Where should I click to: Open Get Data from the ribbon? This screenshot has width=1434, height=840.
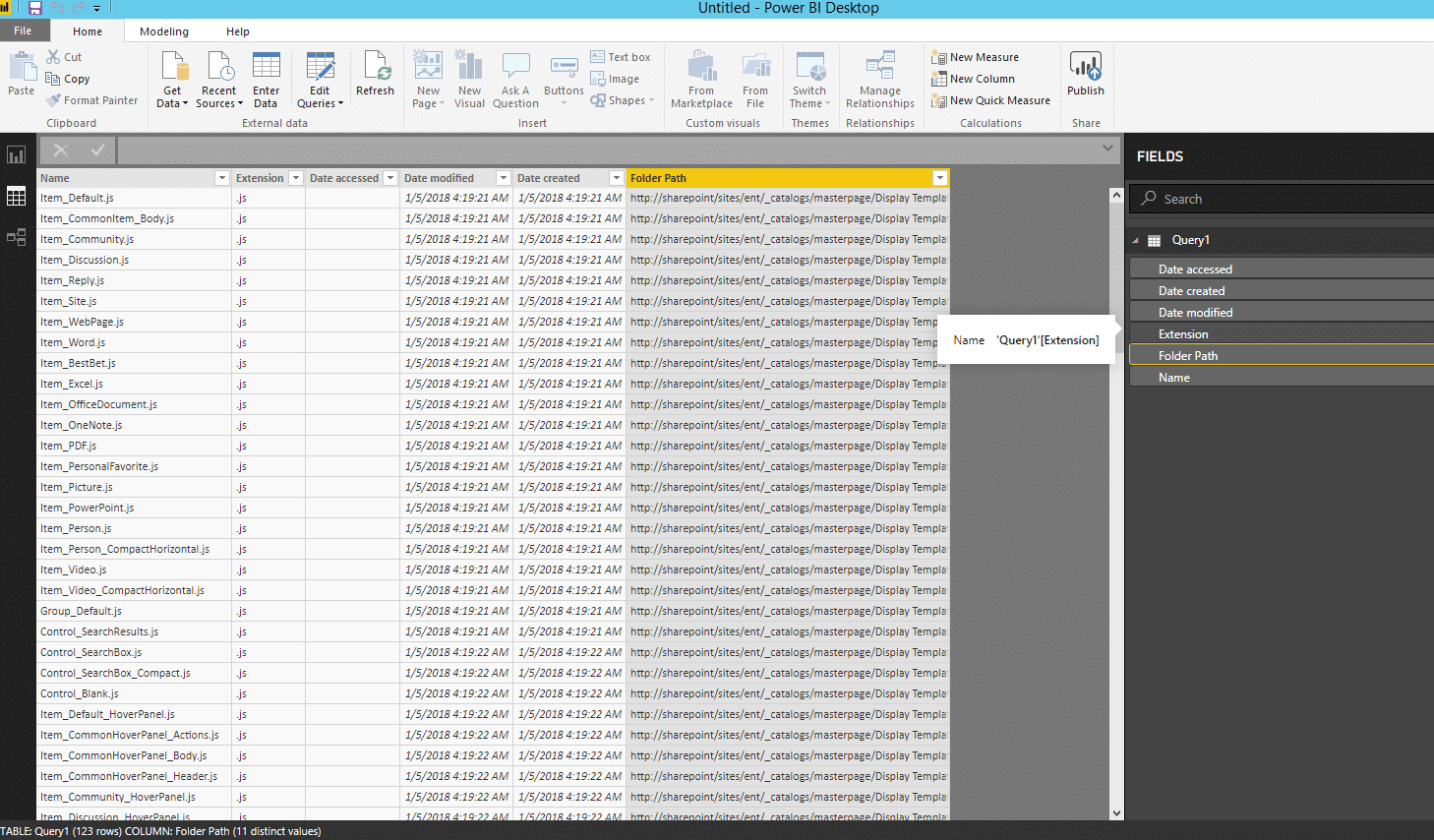172,80
